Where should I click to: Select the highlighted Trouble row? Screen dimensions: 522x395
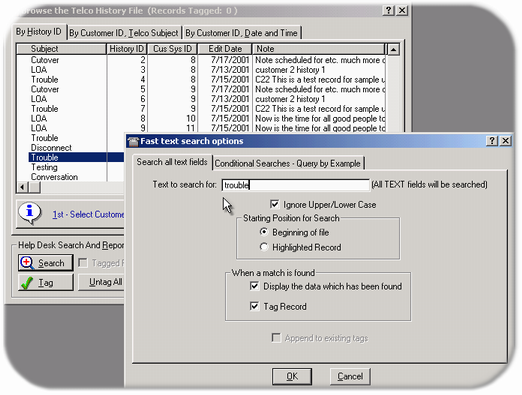[76, 157]
